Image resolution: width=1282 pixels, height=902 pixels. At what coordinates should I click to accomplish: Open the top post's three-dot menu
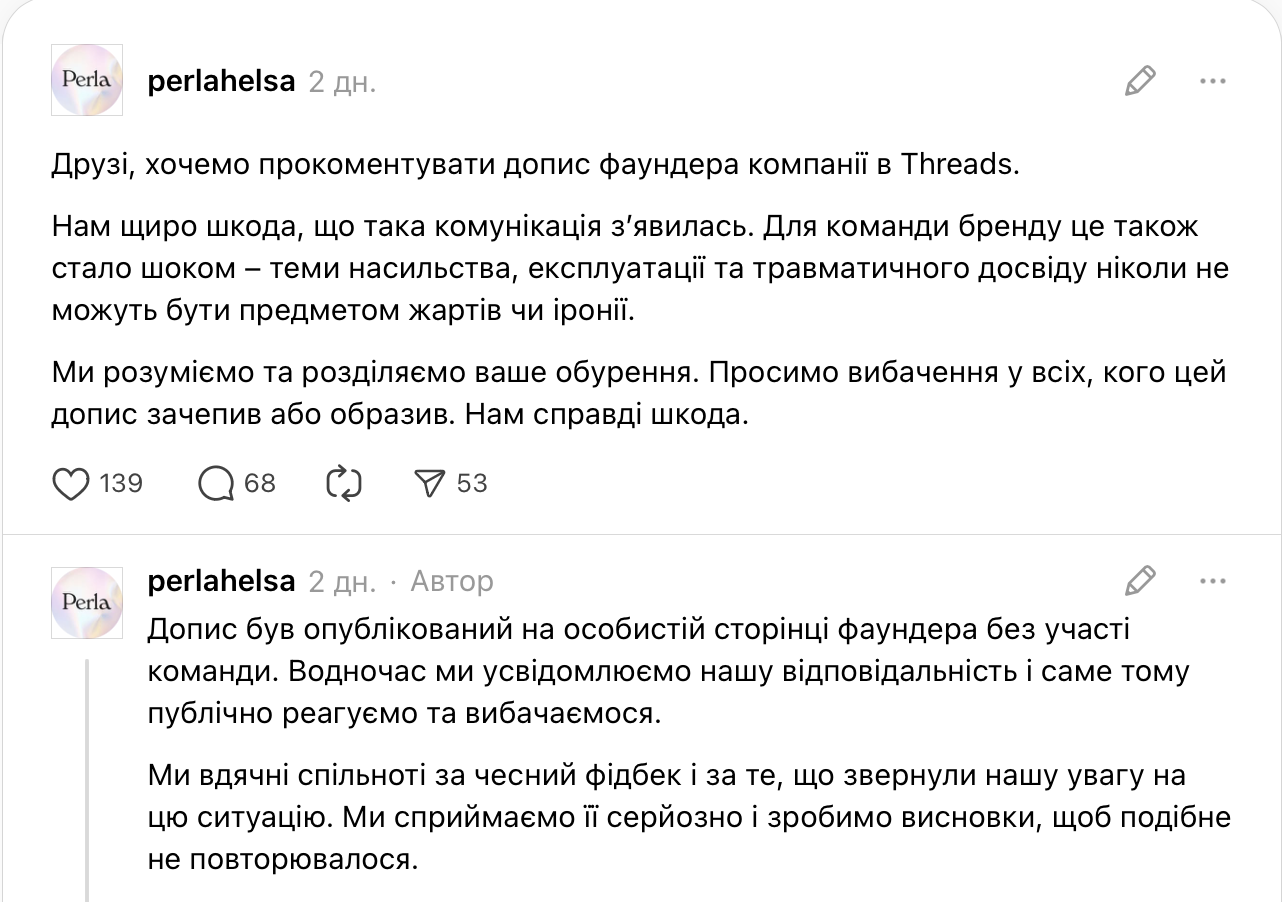(1212, 81)
